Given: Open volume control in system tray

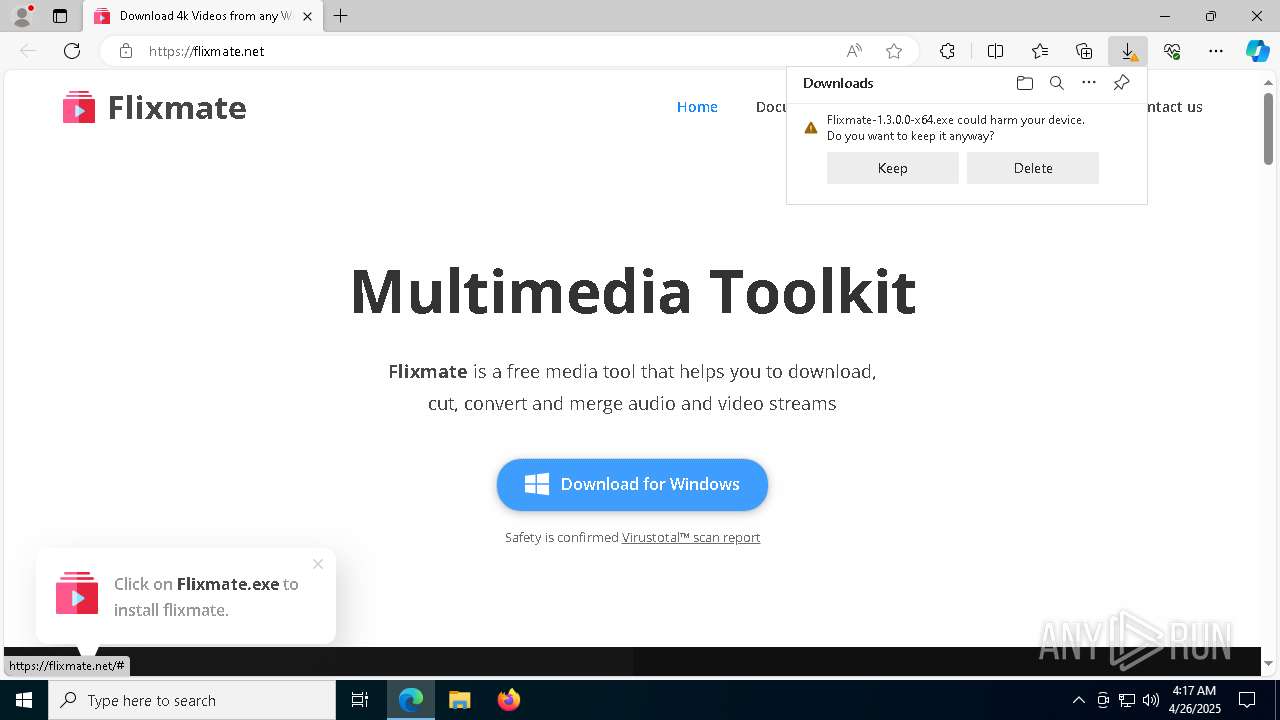Looking at the screenshot, I should 1150,700.
